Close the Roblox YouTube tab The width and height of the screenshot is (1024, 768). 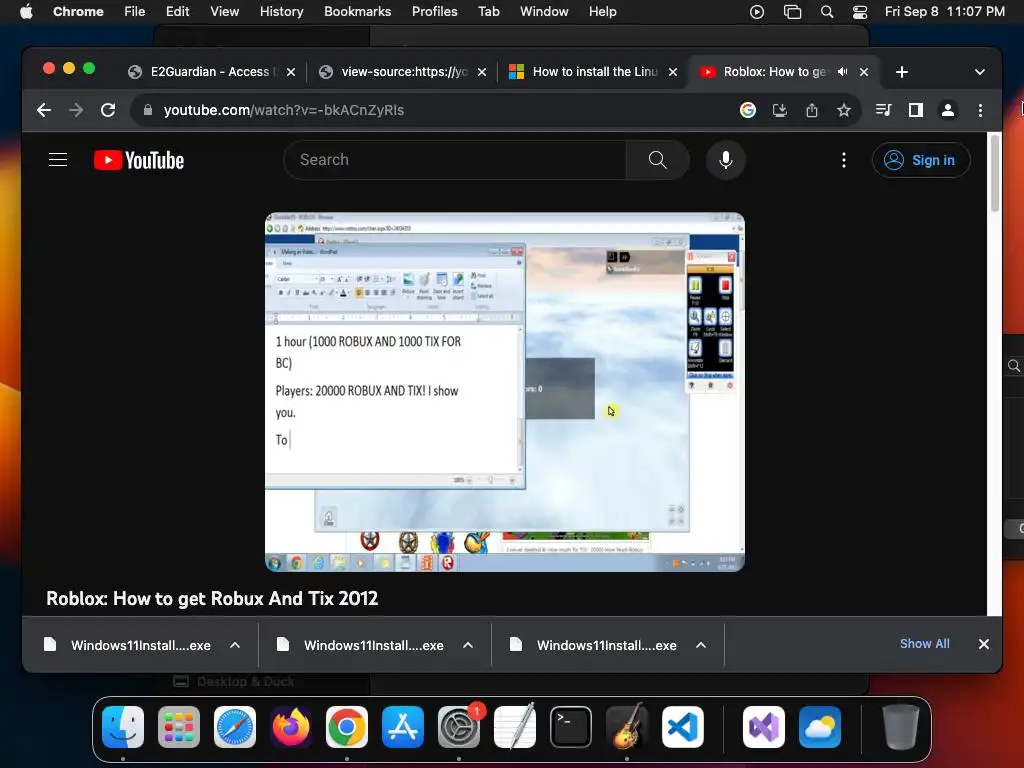click(x=864, y=72)
